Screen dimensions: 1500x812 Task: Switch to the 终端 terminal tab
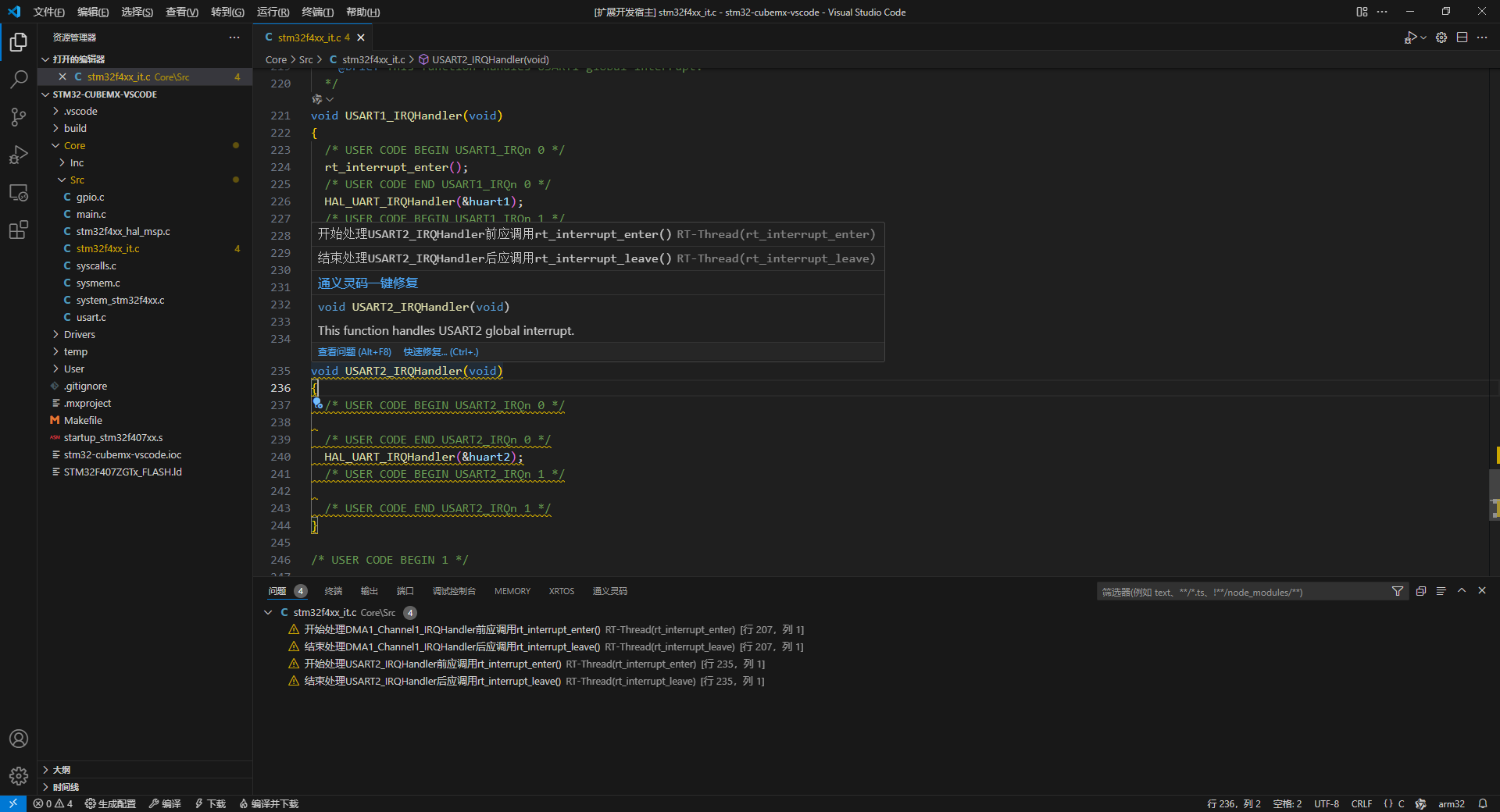pos(334,591)
